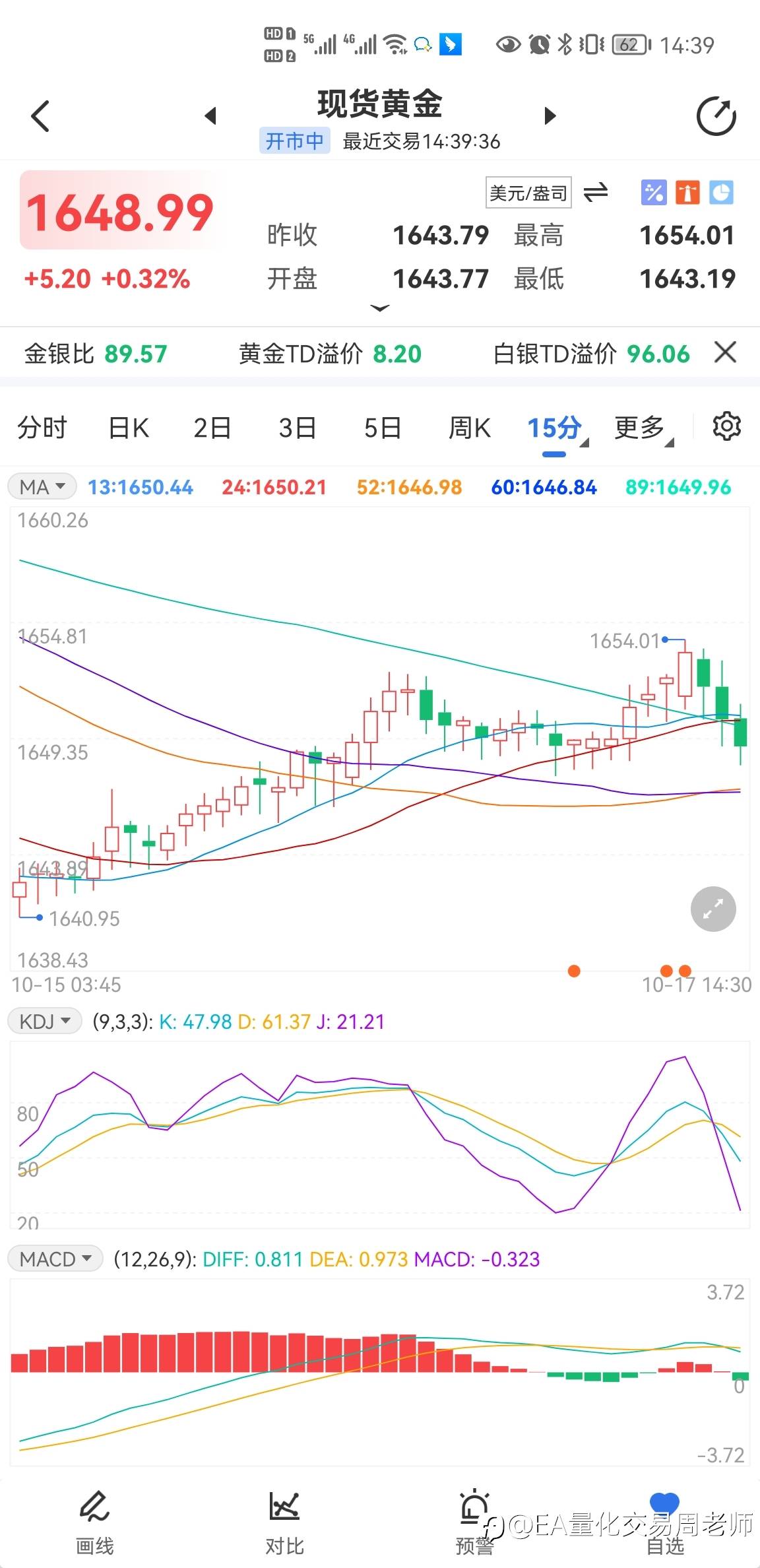Tap the first orange event dot on chart axis
The height and width of the screenshot is (1568, 760).
tap(574, 970)
